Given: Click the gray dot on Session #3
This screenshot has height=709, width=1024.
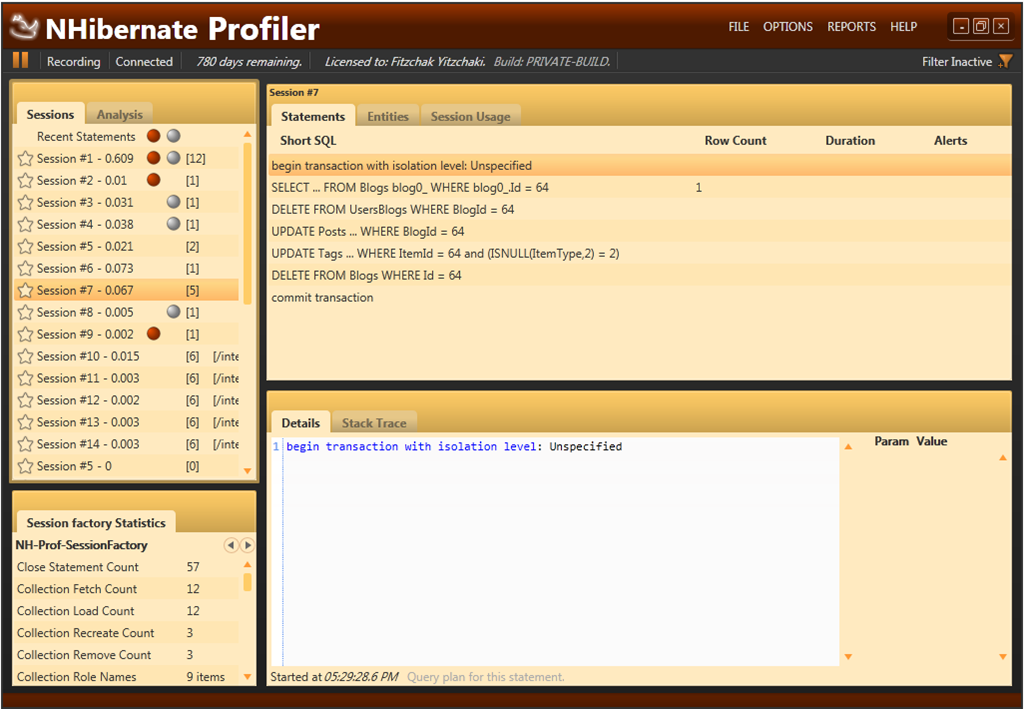Looking at the screenshot, I should point(173,202).
